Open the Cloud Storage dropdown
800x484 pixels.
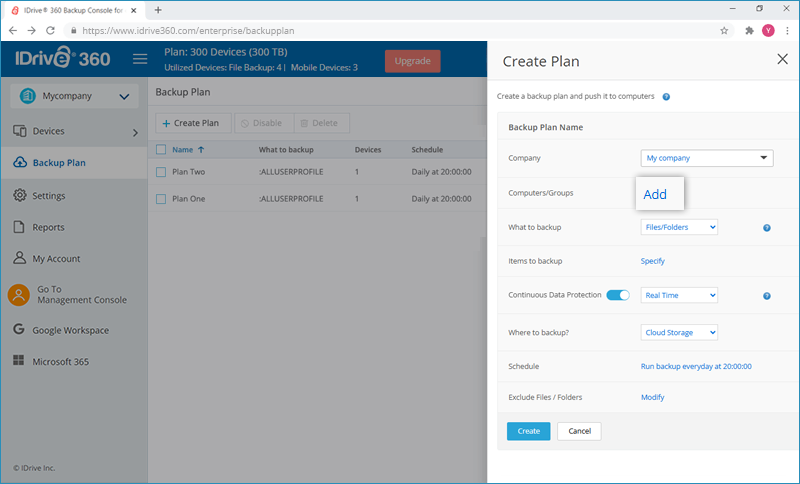679,333
